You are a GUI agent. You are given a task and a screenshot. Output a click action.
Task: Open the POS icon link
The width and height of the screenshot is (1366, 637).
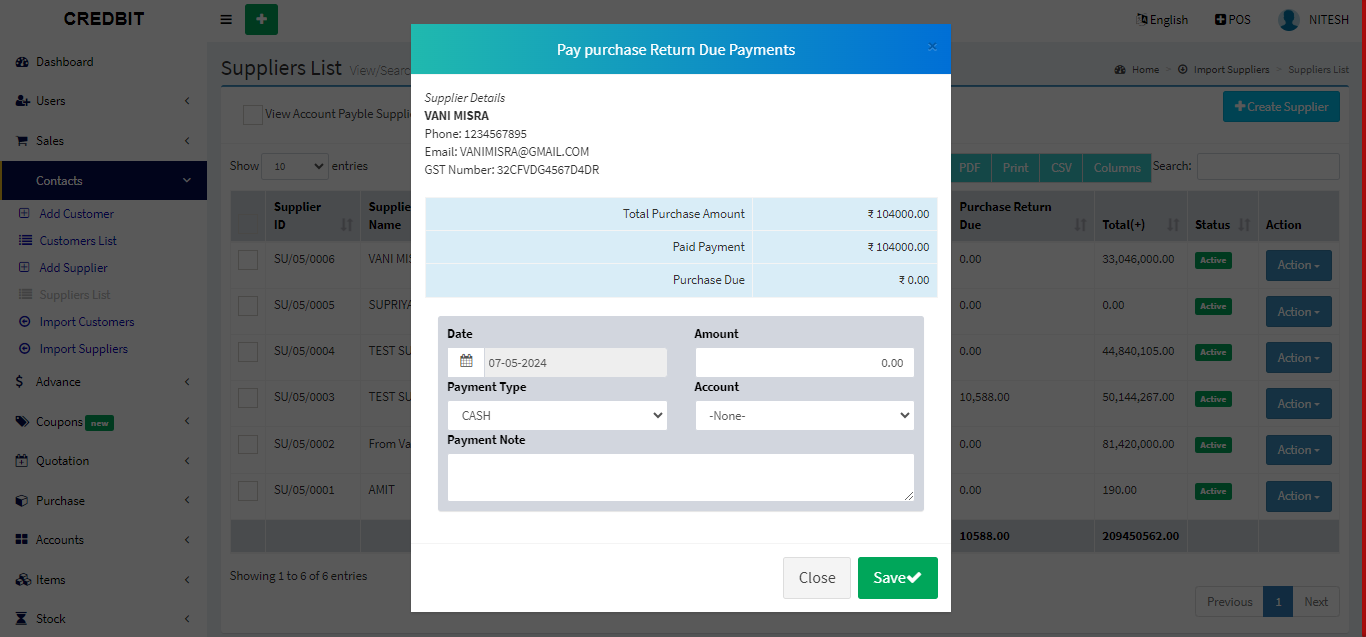(x=1220, y=19)
